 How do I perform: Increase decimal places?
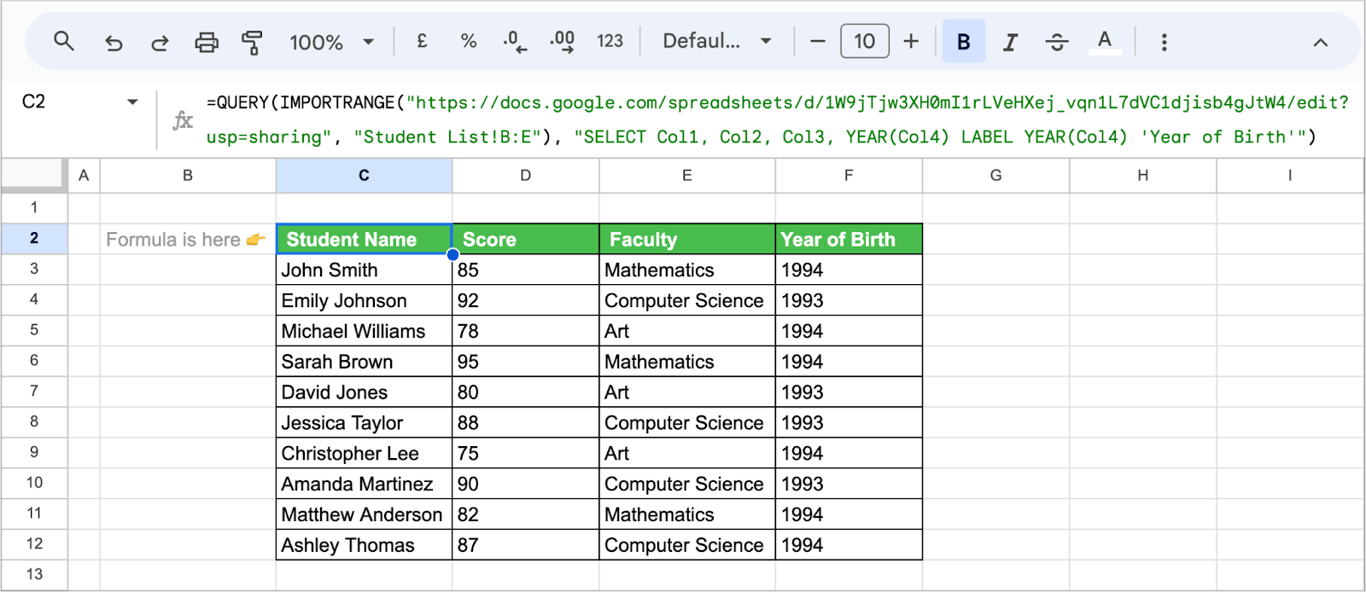tap(562, 42)
